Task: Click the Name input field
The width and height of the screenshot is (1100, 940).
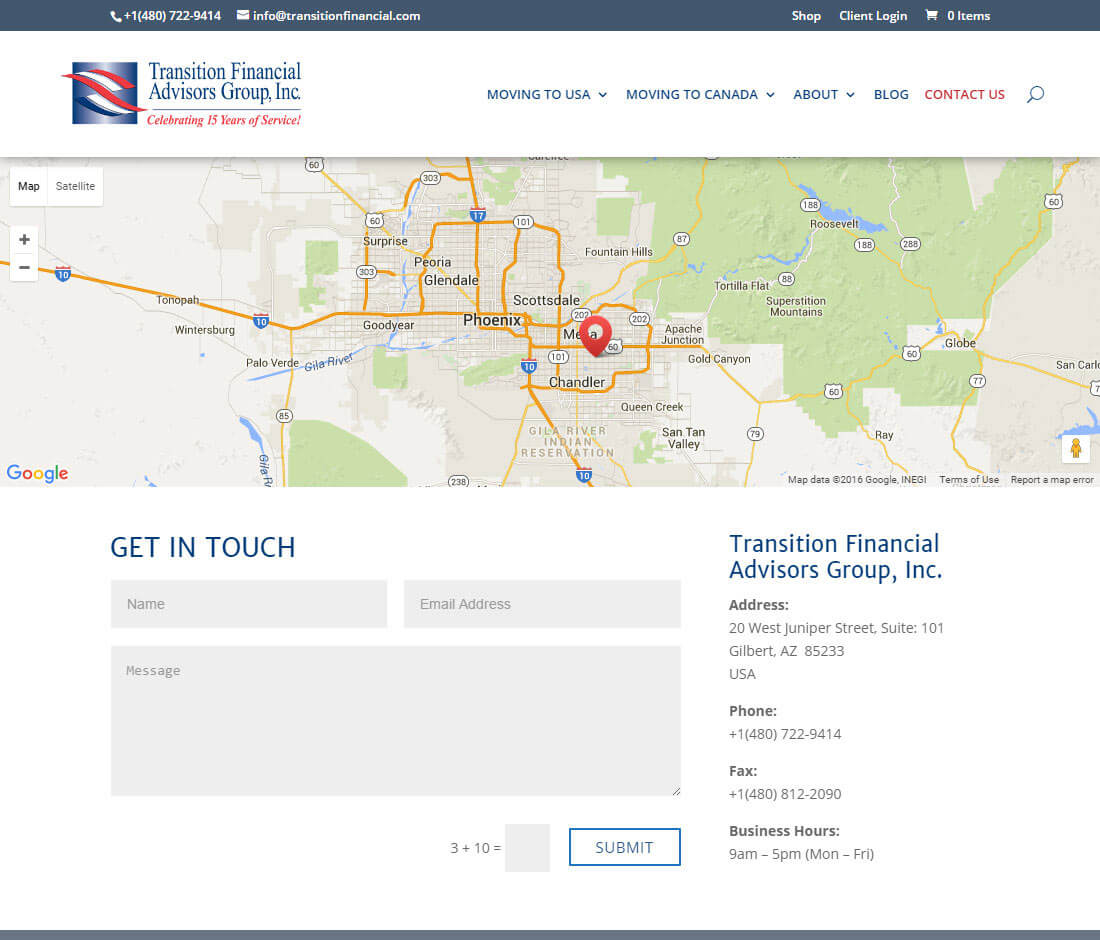Action: click(x=249, y=604)
